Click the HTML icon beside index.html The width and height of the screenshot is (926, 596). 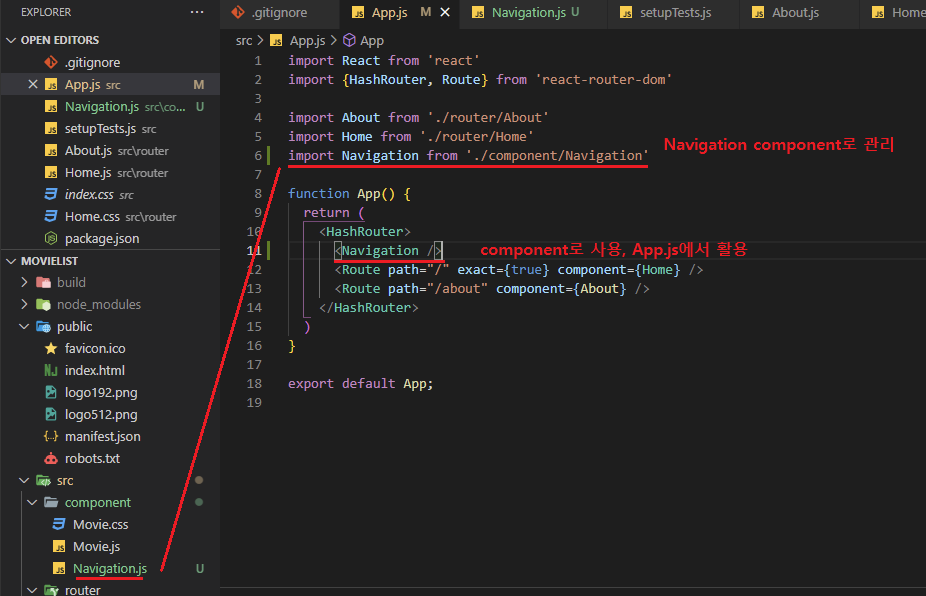pos(51,370)
